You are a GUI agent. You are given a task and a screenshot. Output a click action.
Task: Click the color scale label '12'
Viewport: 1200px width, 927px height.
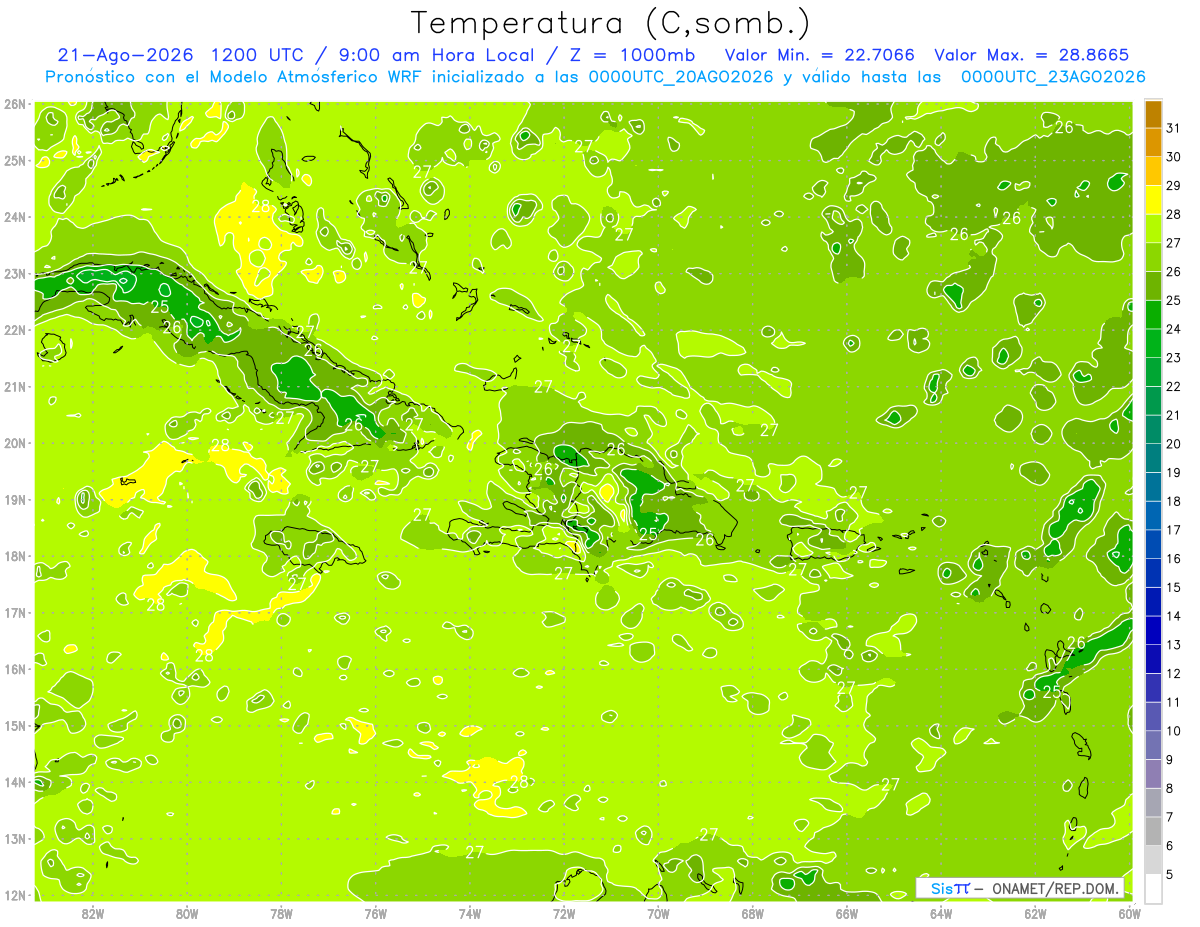(x=1174, y=673)
